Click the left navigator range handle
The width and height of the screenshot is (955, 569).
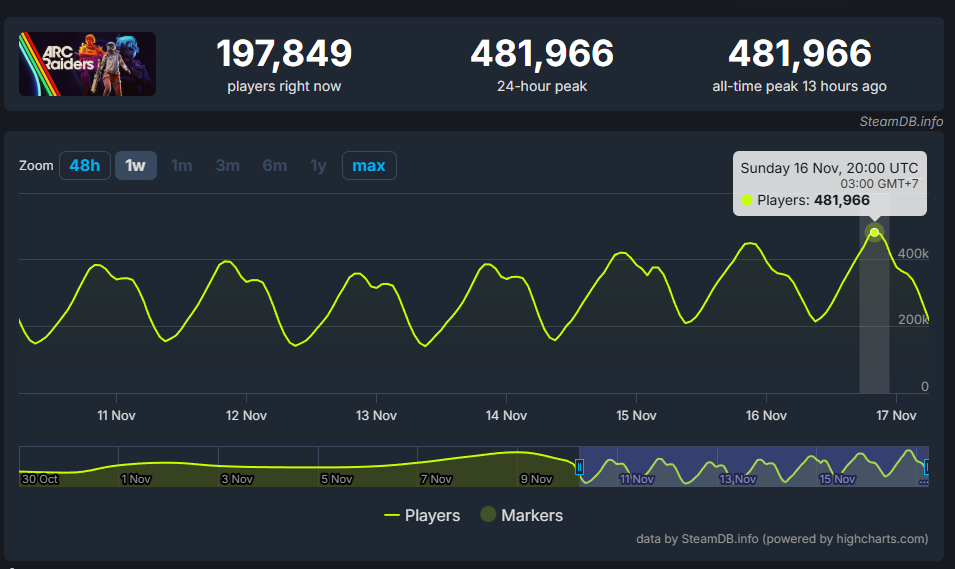click(579, 466)
